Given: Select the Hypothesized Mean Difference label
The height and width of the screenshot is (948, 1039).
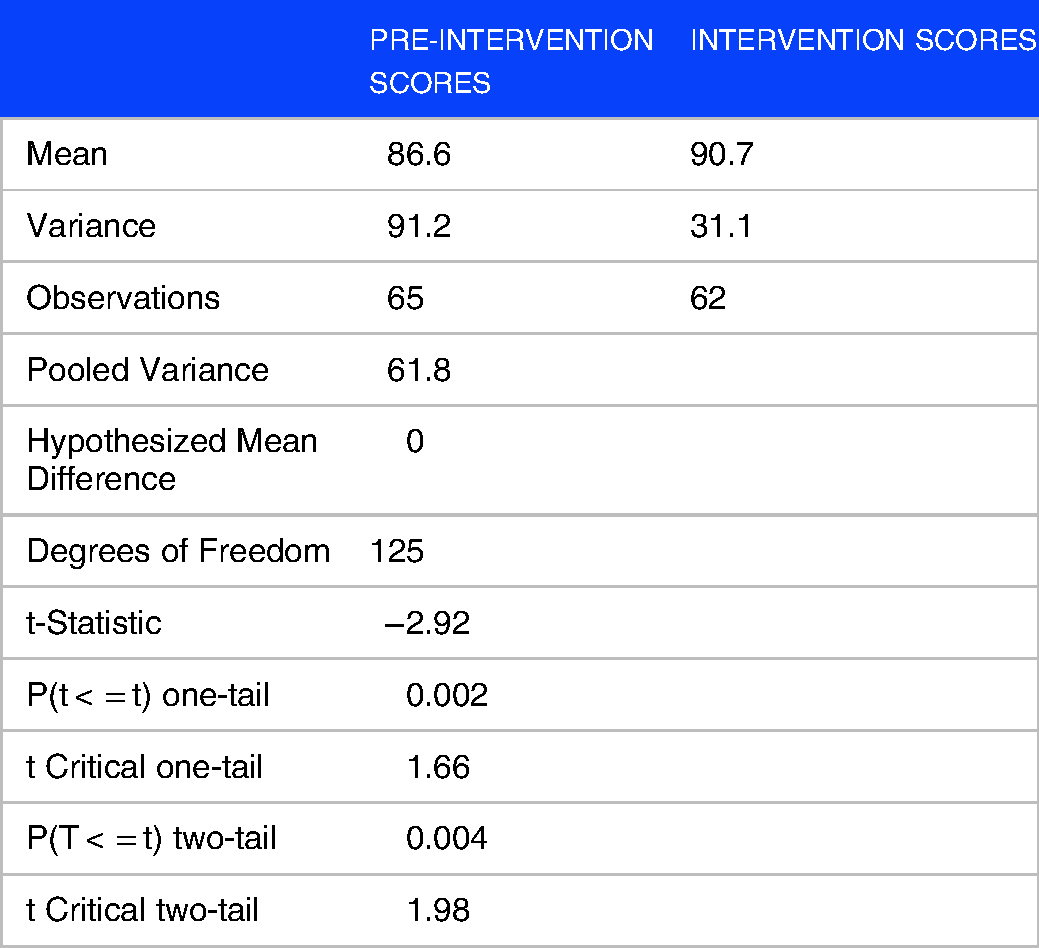Looking at the screenshot, I should coord(172,460).
